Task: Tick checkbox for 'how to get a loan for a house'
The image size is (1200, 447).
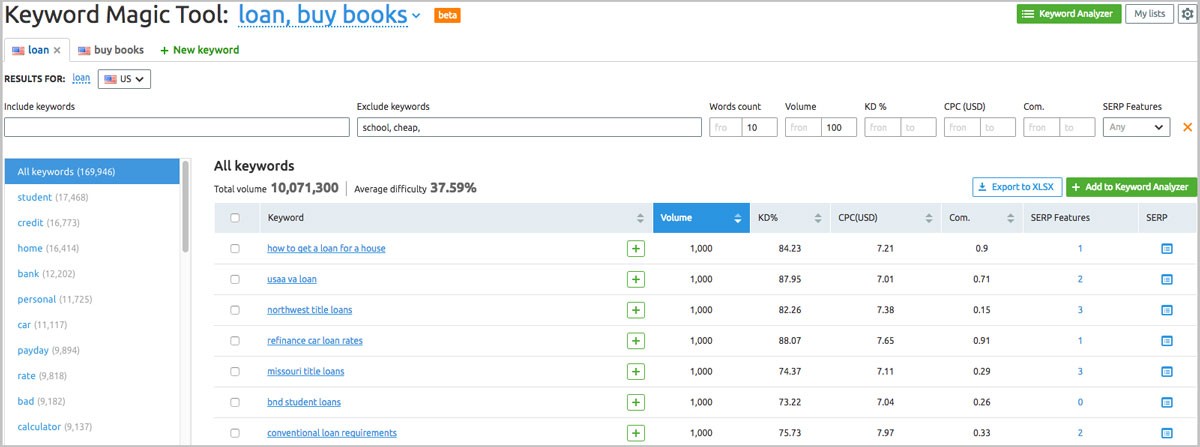Action: point(235,249)
